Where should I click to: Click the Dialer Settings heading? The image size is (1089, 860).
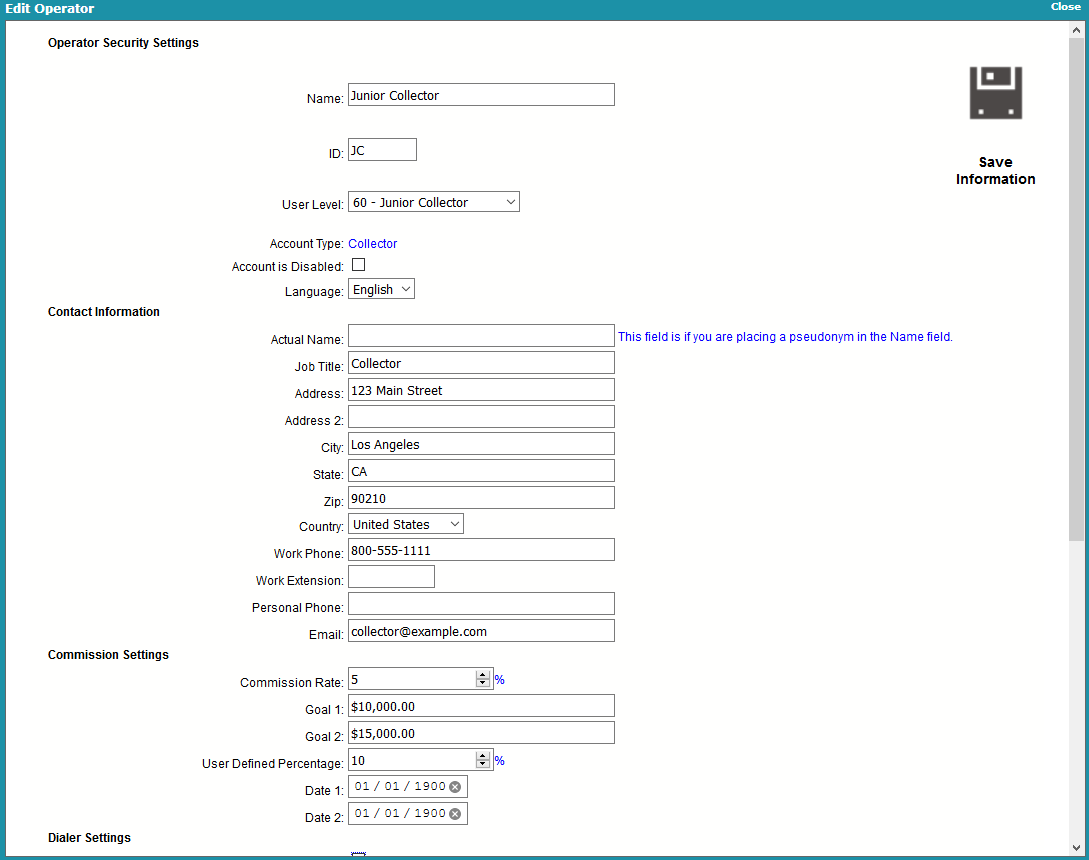[x=89, y=838]
